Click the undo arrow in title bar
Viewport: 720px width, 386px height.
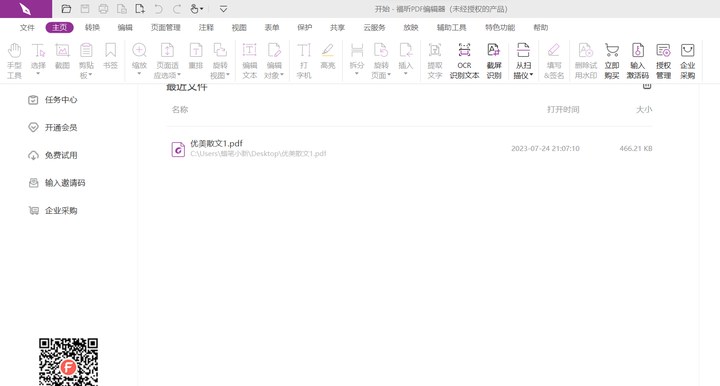(158, 9)
